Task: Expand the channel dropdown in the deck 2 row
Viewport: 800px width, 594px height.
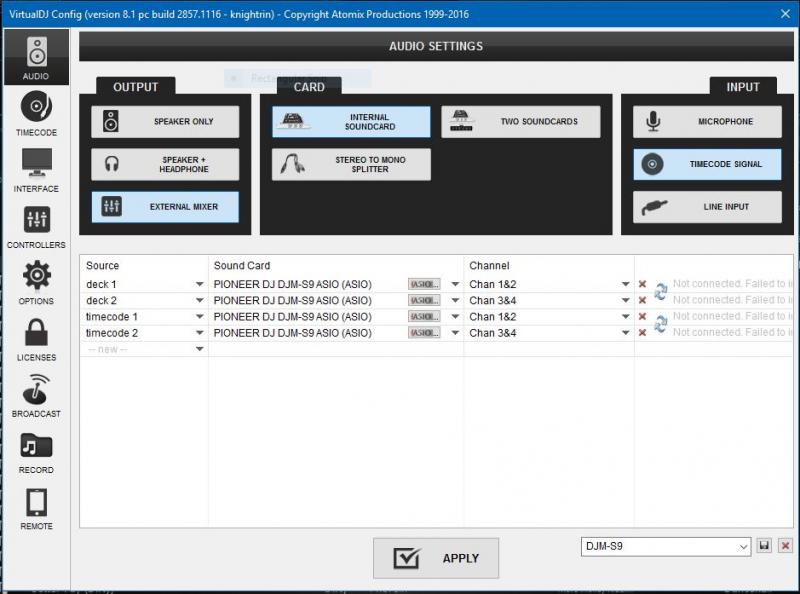Action: [x=626, y=301]
